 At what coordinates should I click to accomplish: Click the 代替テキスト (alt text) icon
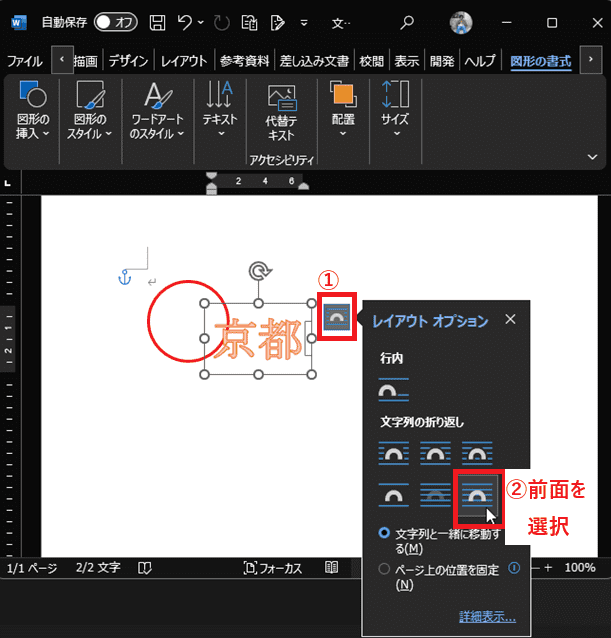point(281,112)
